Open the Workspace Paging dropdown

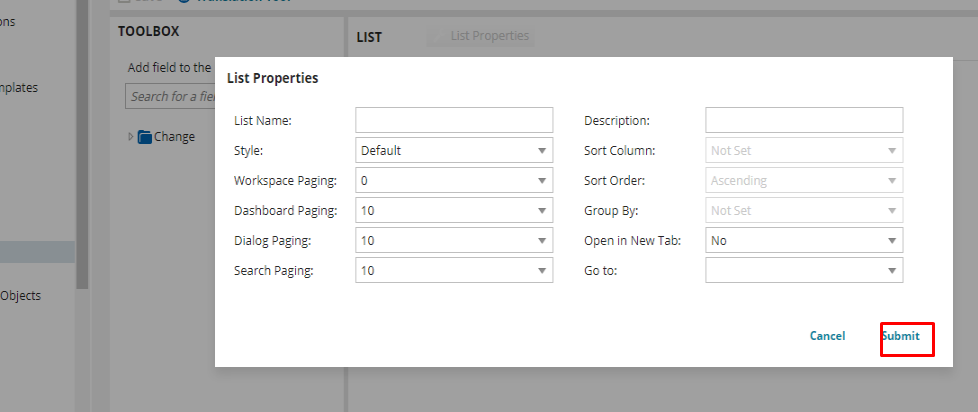click(453, 181)
